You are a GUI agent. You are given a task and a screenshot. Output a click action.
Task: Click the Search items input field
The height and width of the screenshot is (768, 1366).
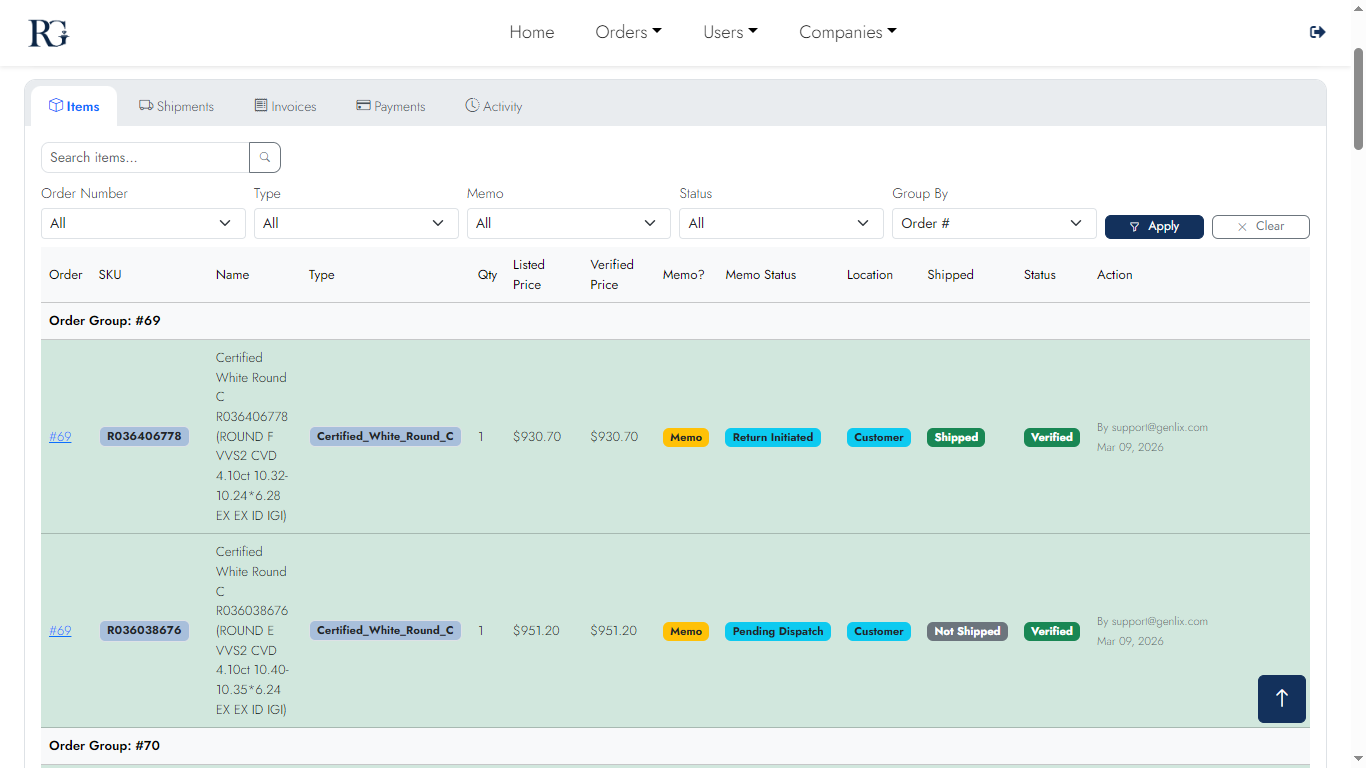pos(145,157)
